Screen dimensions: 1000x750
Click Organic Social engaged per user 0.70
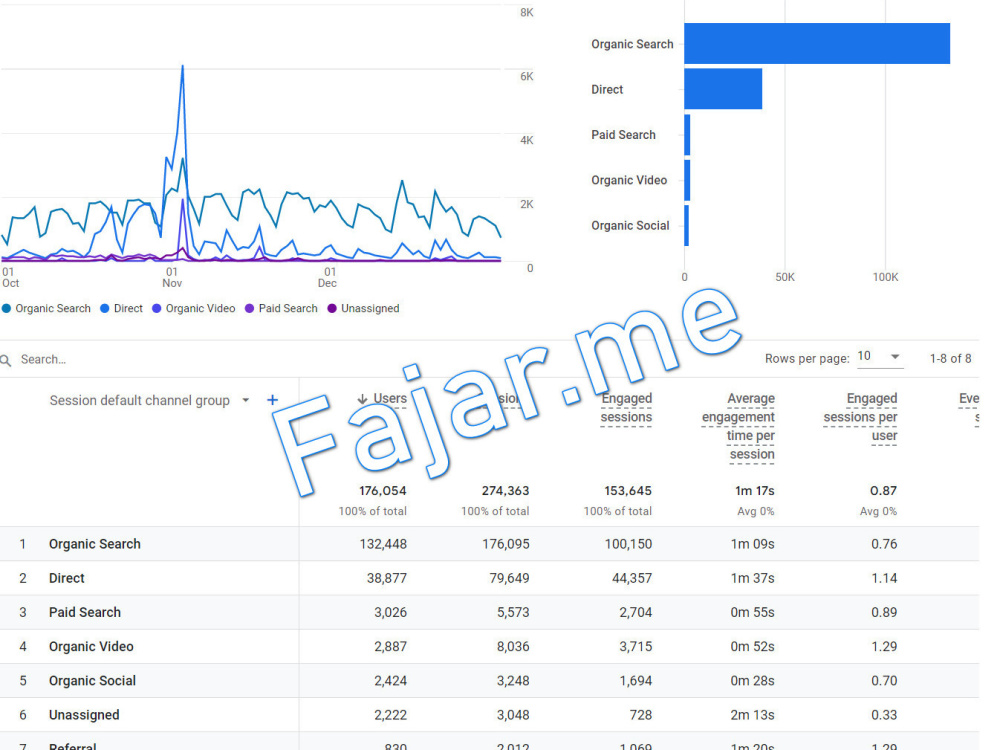coord(884,681)
